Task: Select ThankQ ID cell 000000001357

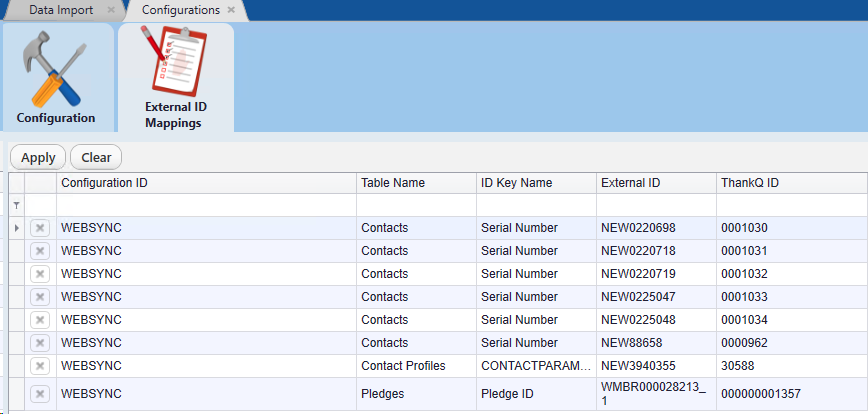Action: pyautogui.click(x=792, y=394)
